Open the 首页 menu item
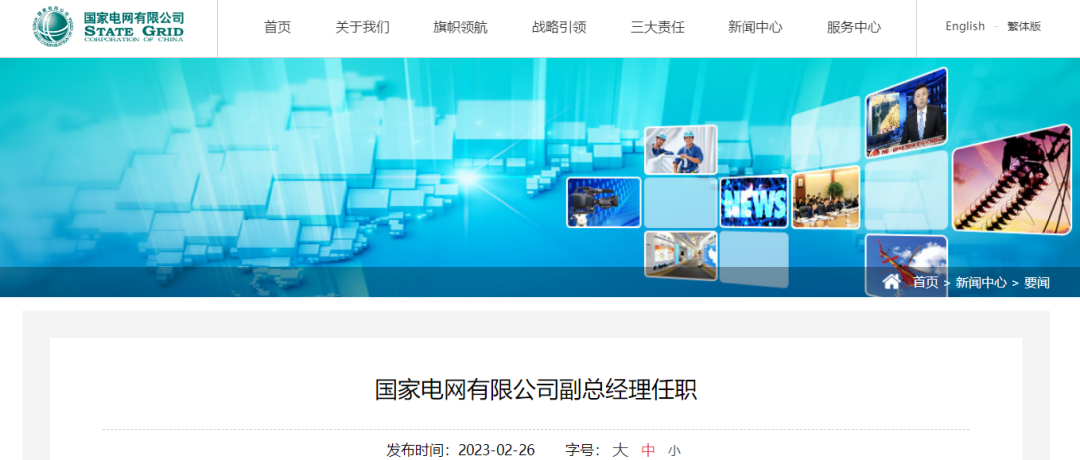 pos(277,28)
